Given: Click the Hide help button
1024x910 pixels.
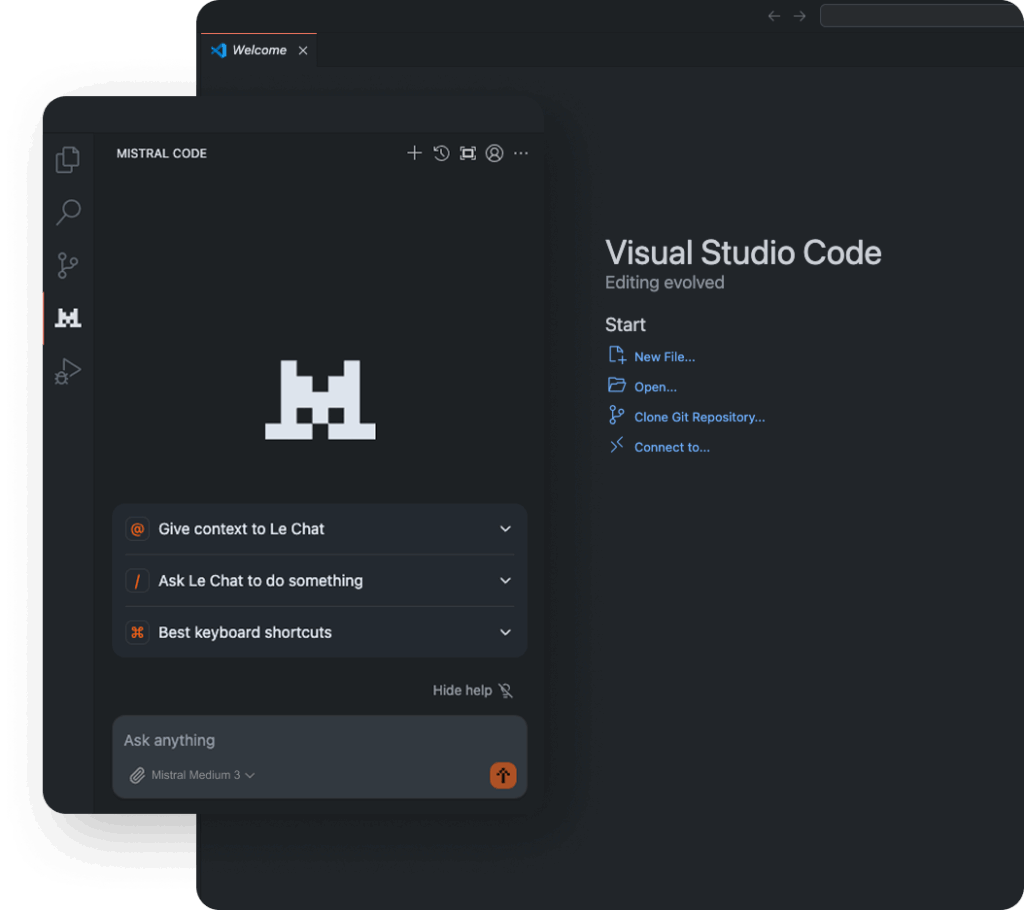Looking at the screenshot, I should 473,691.
